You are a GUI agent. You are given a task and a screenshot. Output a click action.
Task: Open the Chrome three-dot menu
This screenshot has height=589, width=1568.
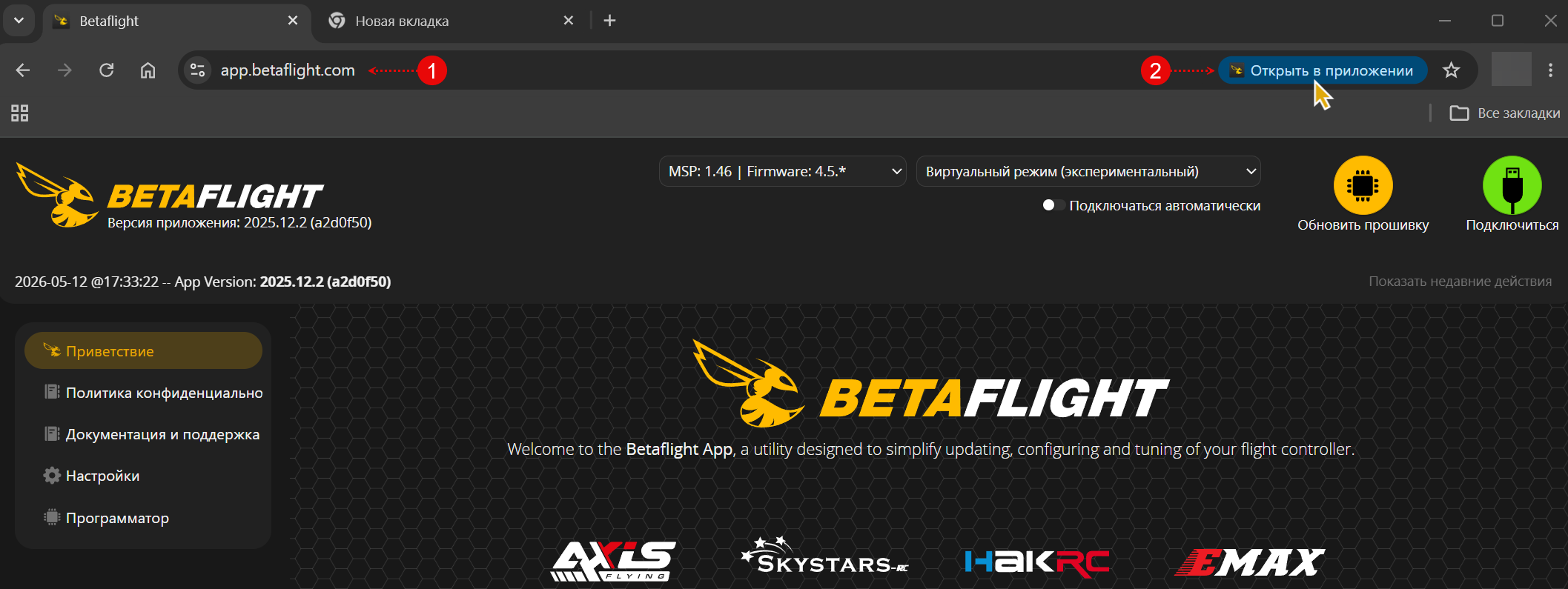pyautogui.click(x=1550, y=70)
